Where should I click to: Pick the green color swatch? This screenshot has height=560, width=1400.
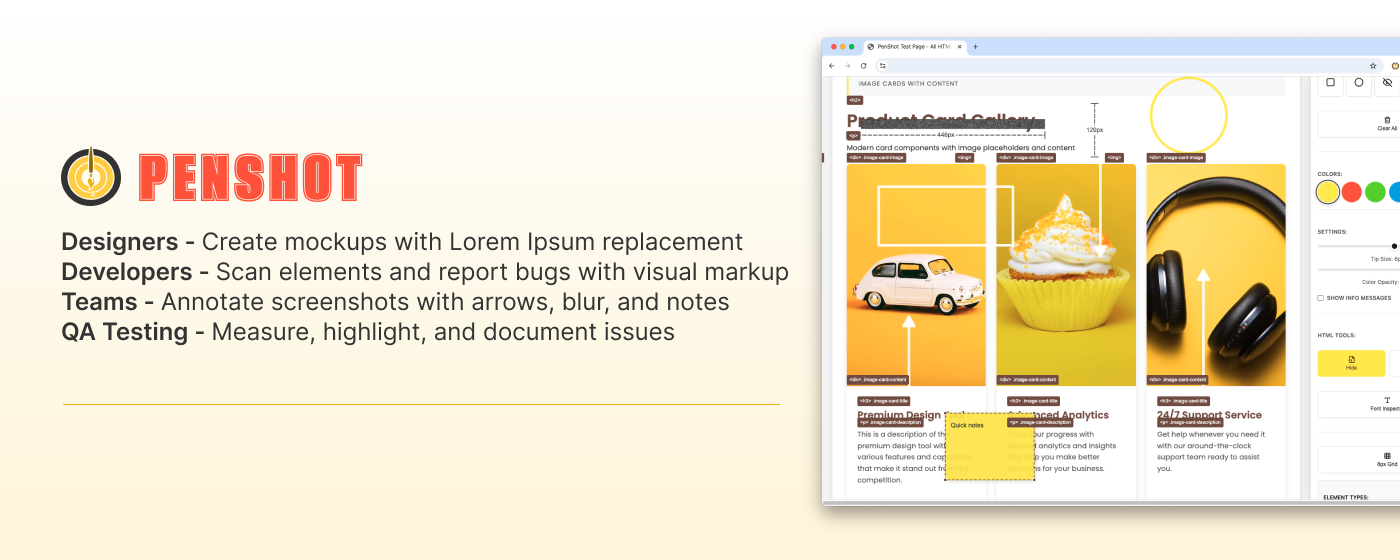(x=1376, y=192)
